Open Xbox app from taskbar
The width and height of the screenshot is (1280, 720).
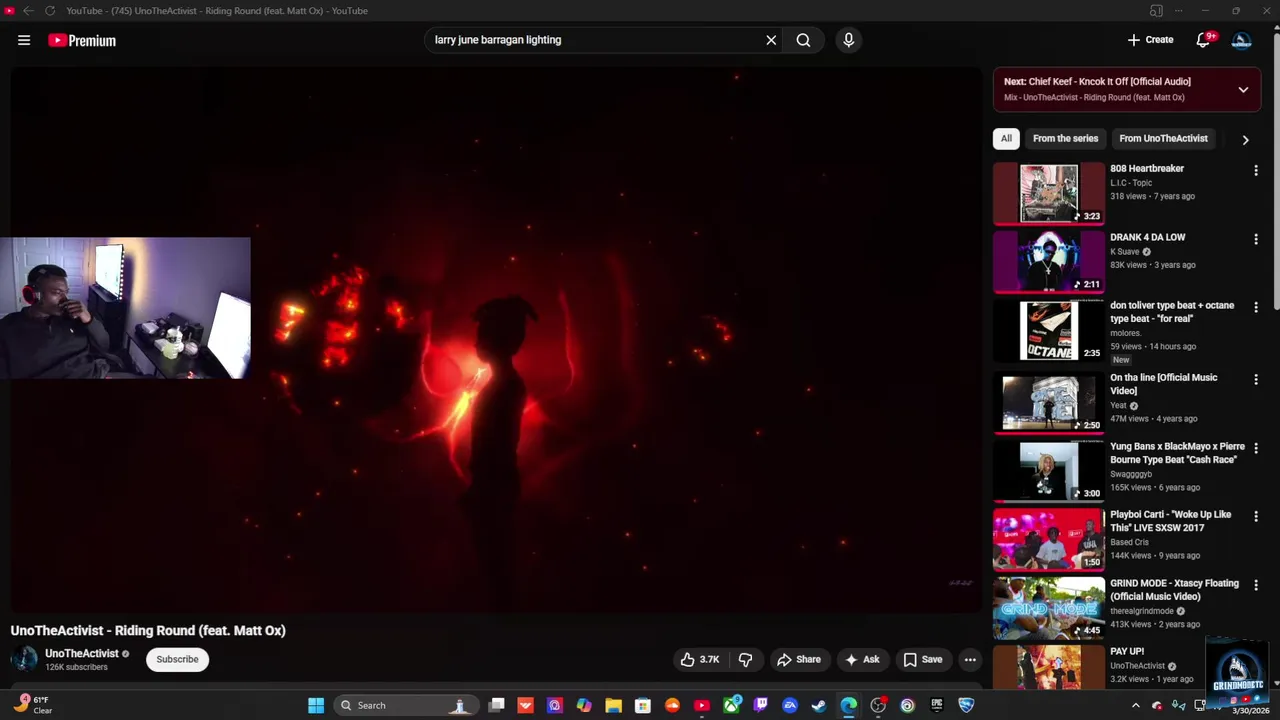click(x=731, y=705)
